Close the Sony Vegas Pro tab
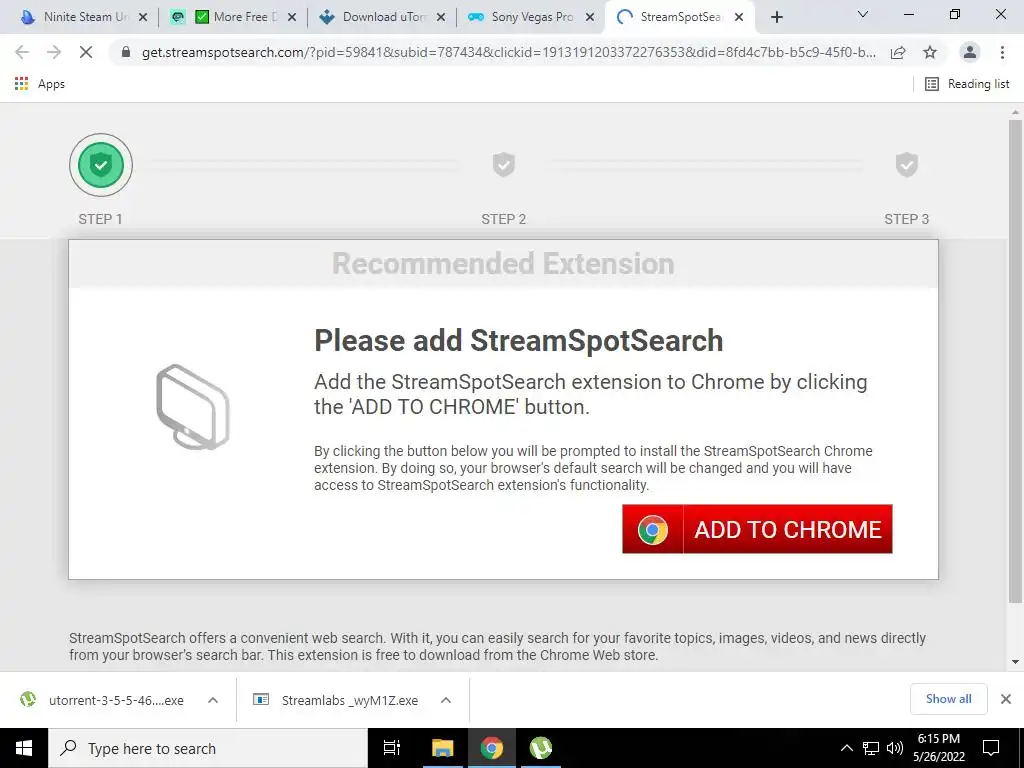1024x768 pixels. click(590, 18)
